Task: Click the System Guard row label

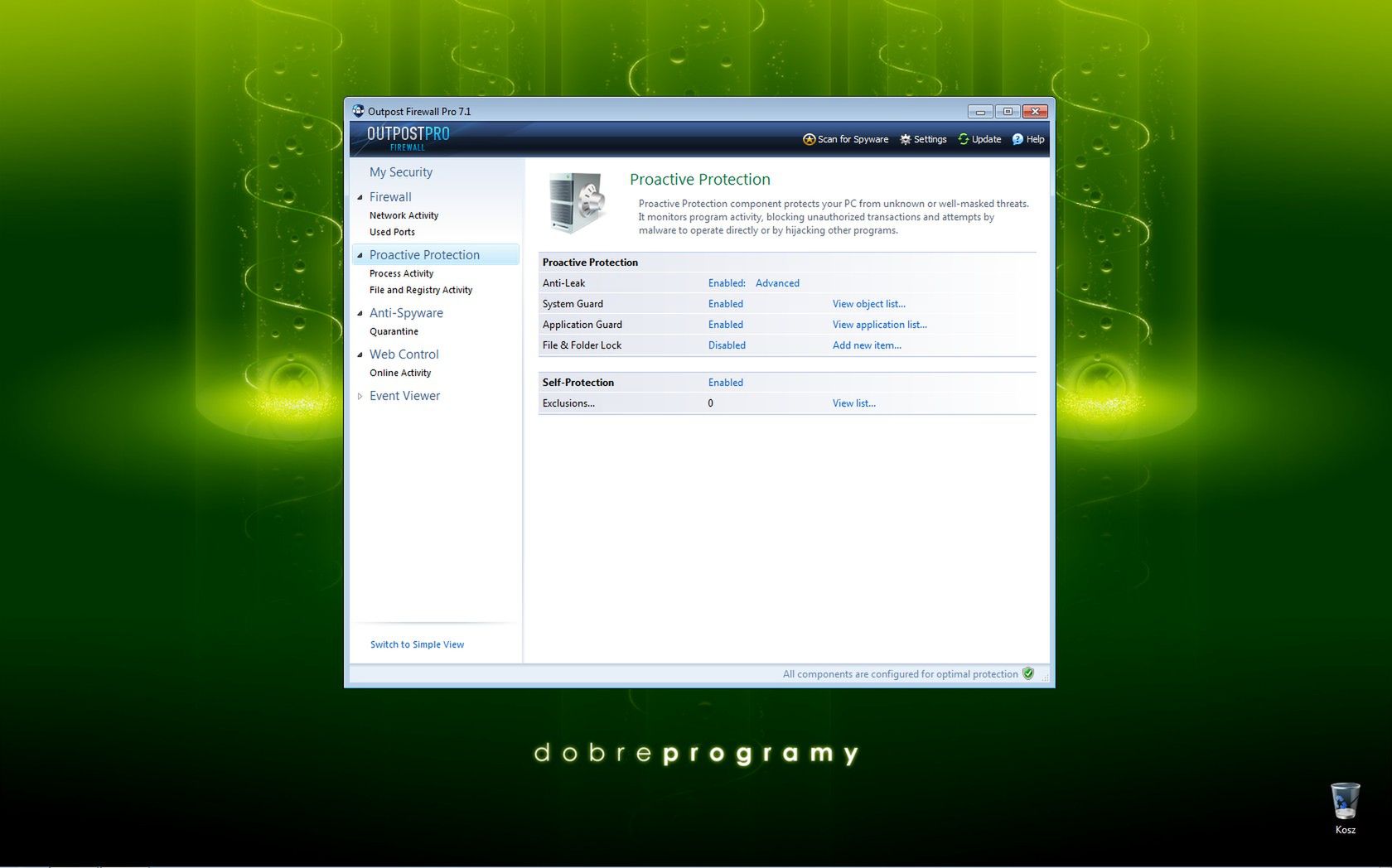Action: (573, 304)
